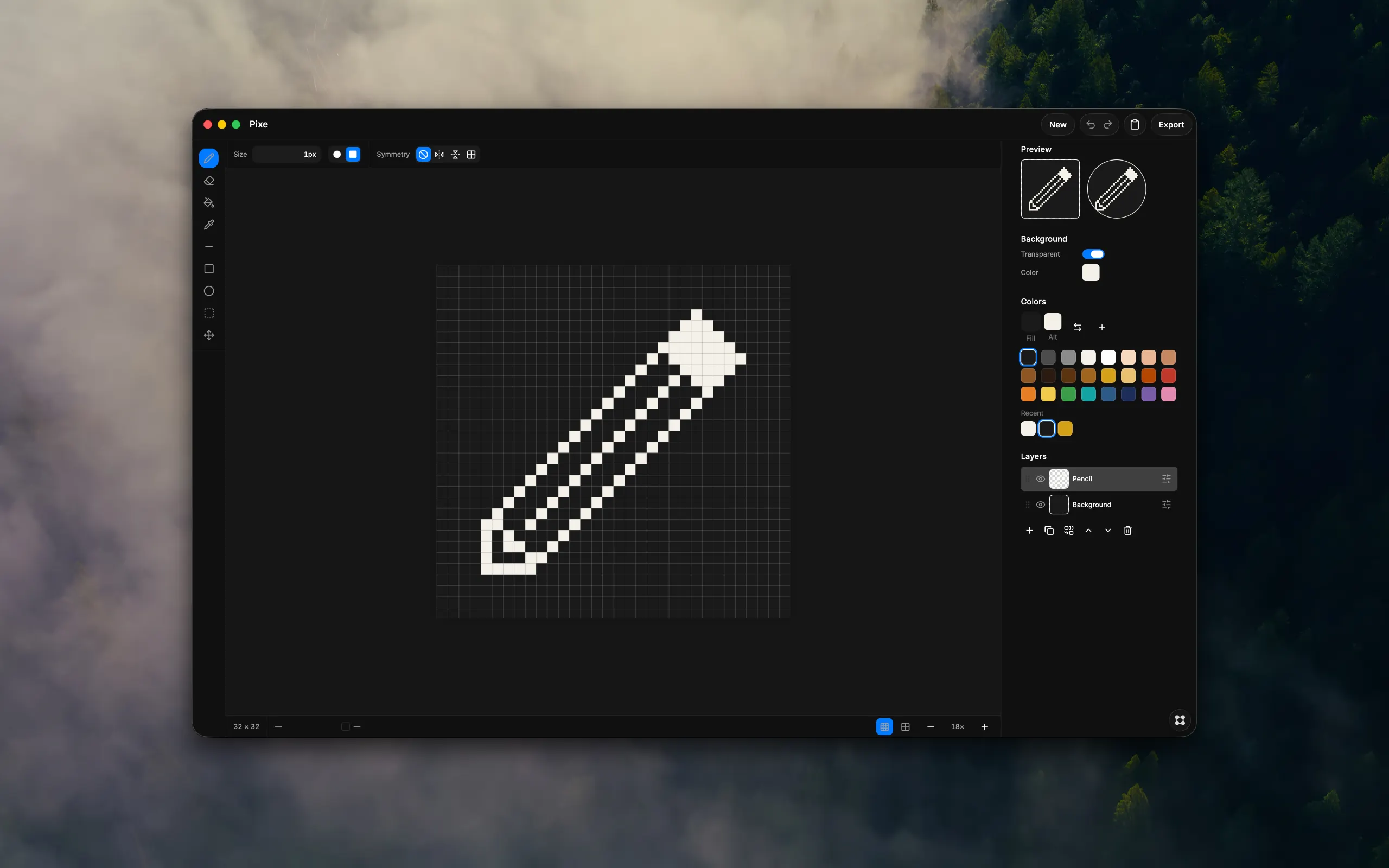The height and width of the screenshot is (868, 1389).
Task: Click the Export button
Action: (x=1171, y=125)
